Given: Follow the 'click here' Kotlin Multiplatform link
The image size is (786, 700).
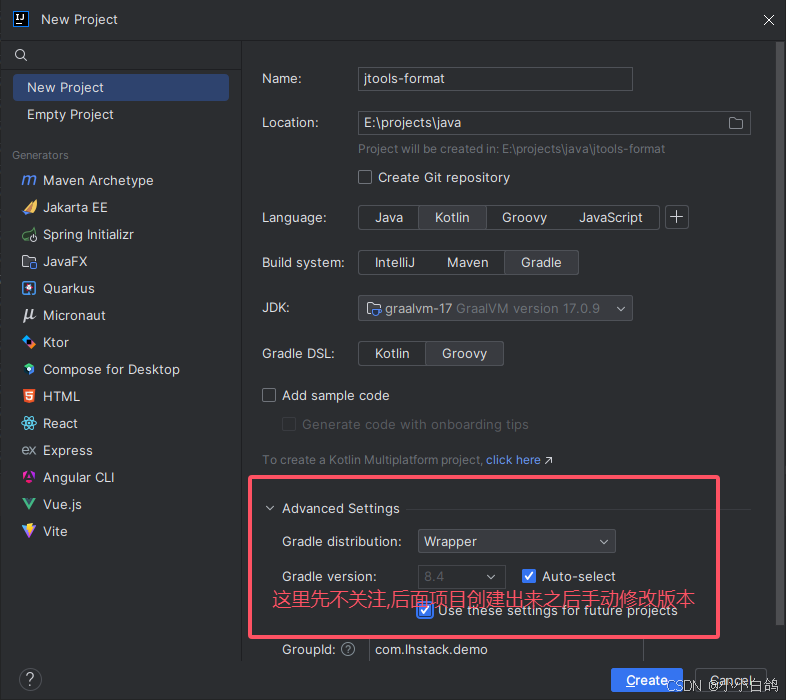Looking at the screenshot, I should point(513,460).
